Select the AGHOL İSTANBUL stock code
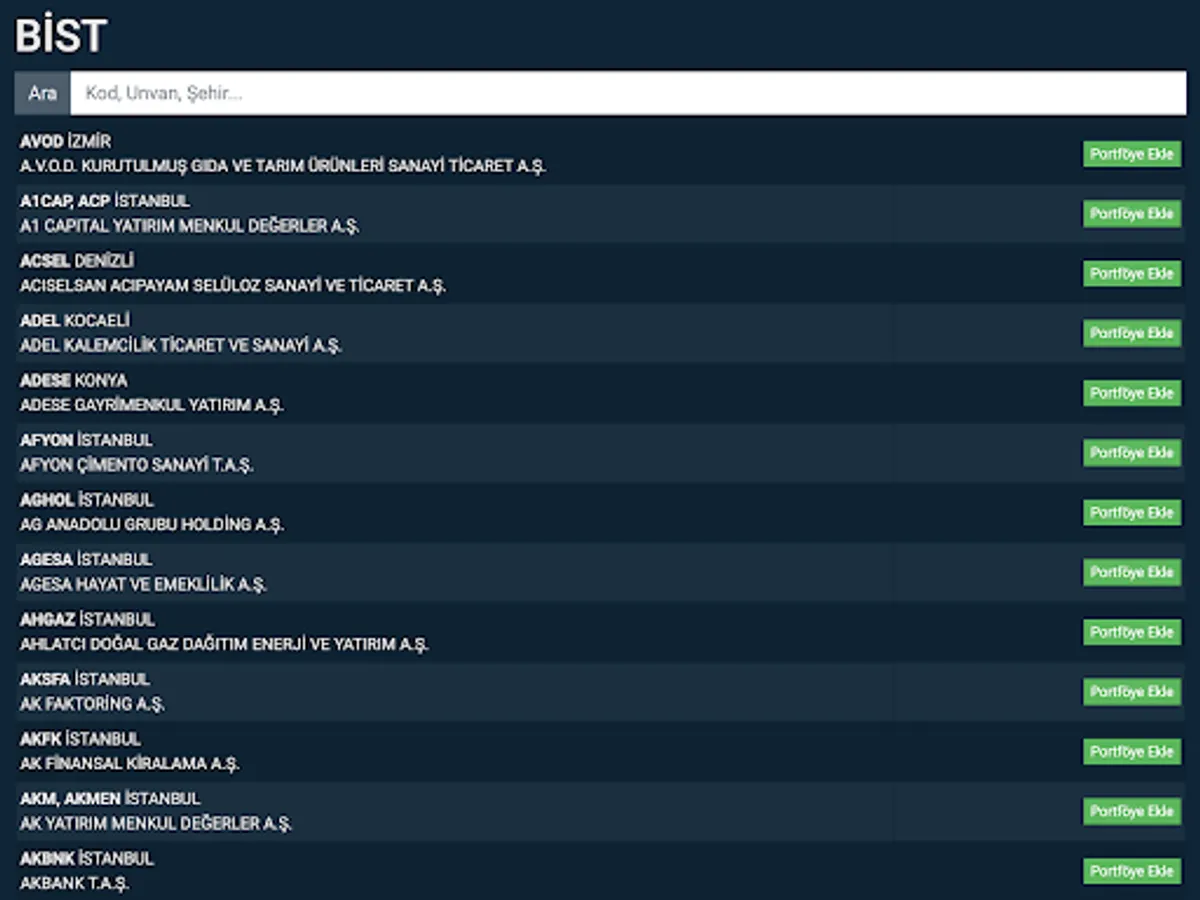 (87, 500)
